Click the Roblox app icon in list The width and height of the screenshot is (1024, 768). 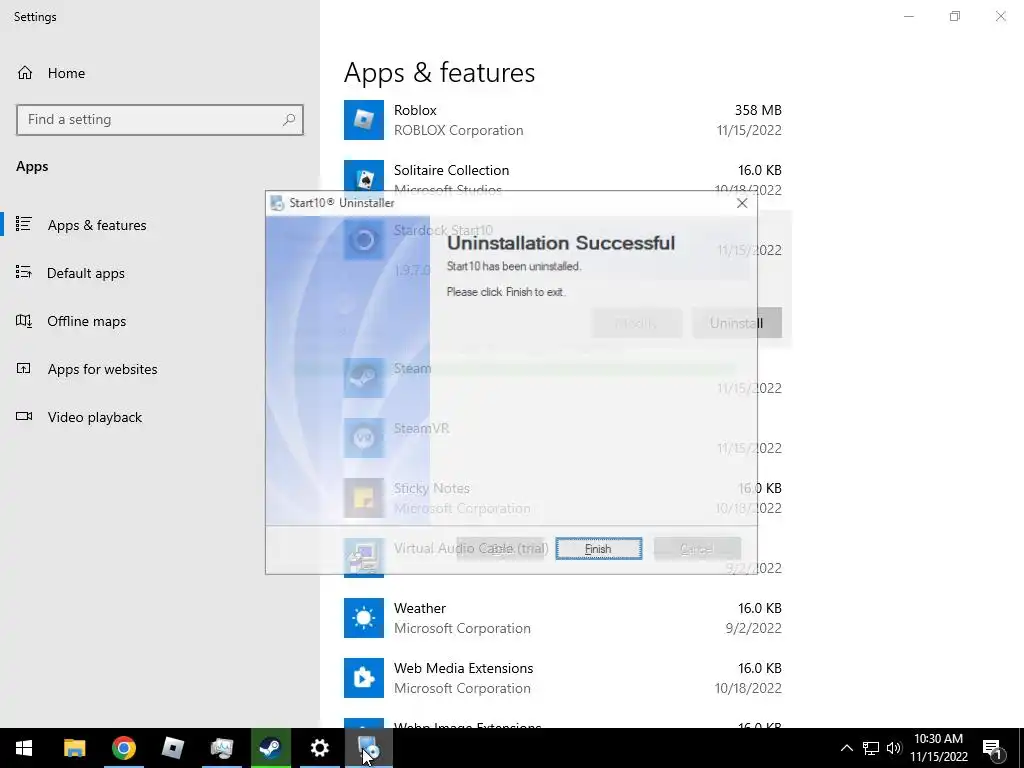point(364,120)
